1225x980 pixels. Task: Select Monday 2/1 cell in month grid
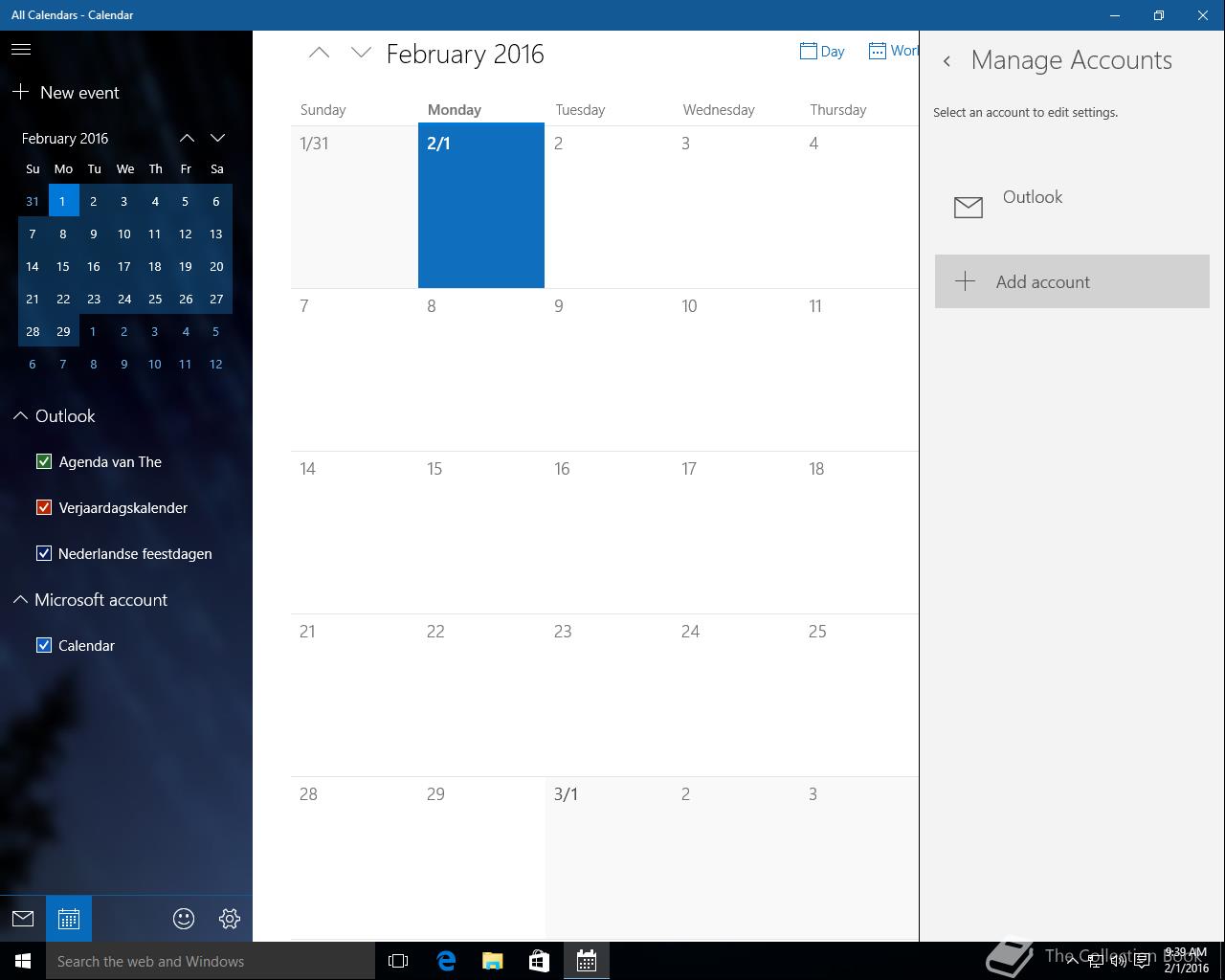click(x=481, y=206)
